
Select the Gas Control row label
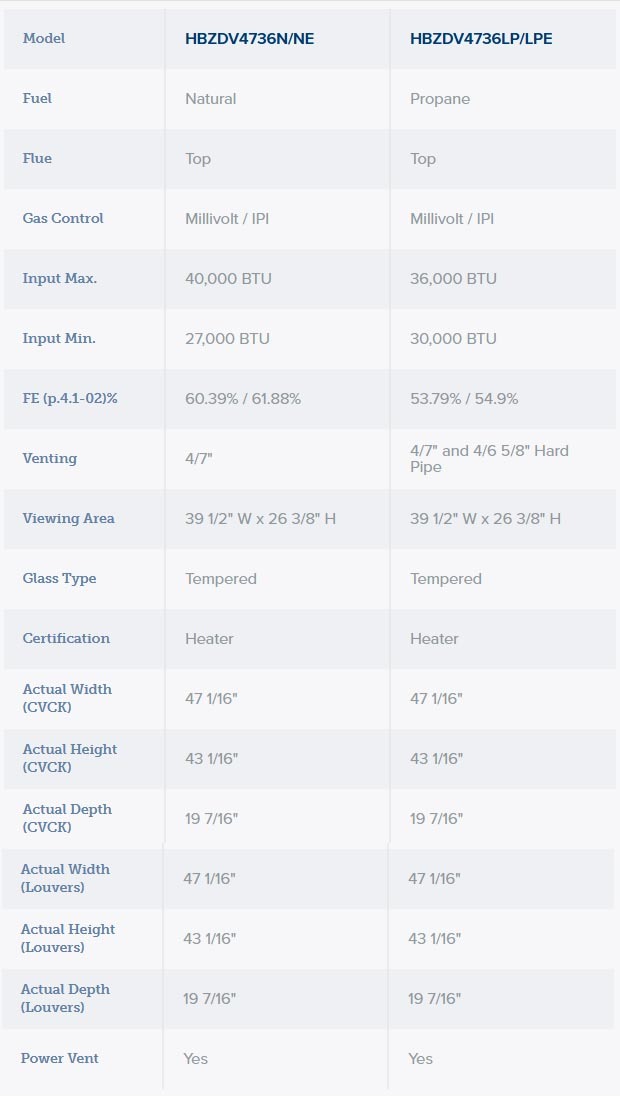[62, 218]
